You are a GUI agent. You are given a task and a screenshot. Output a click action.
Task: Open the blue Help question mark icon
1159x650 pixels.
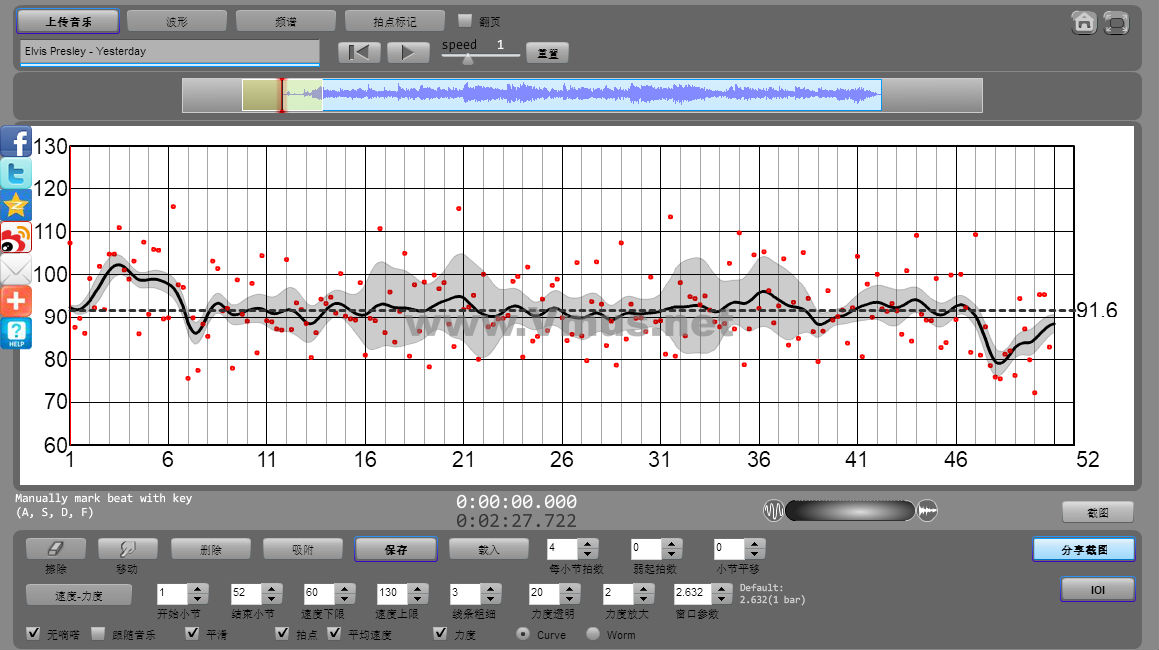17,333
